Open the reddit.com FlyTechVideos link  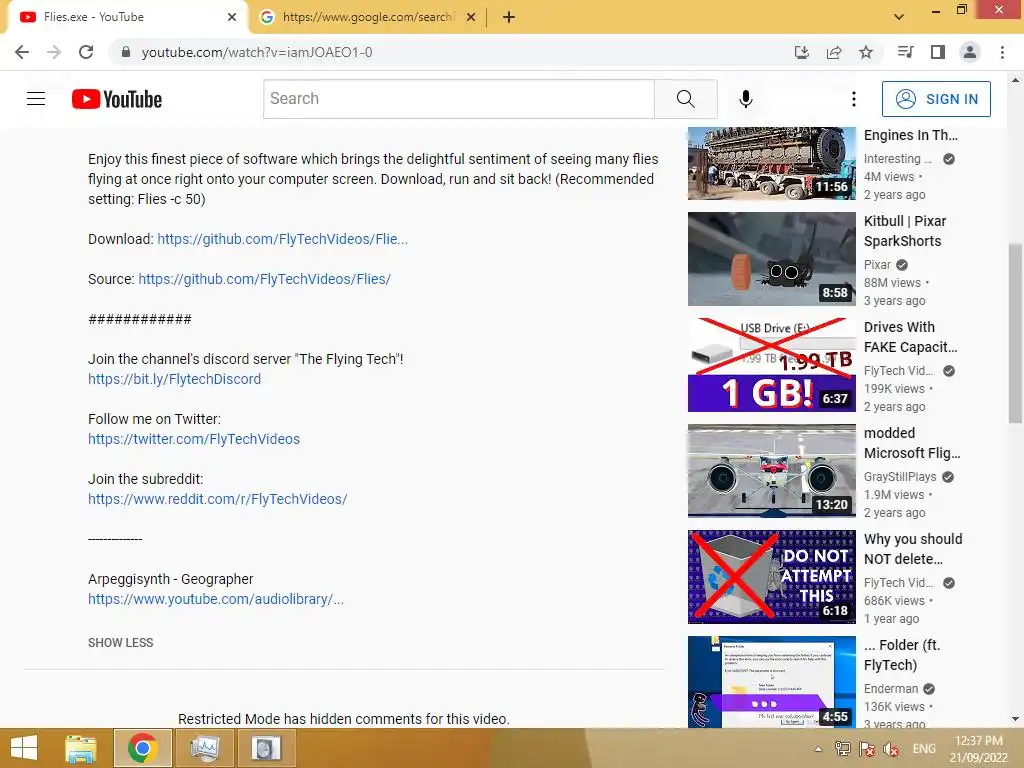(217, 499)
